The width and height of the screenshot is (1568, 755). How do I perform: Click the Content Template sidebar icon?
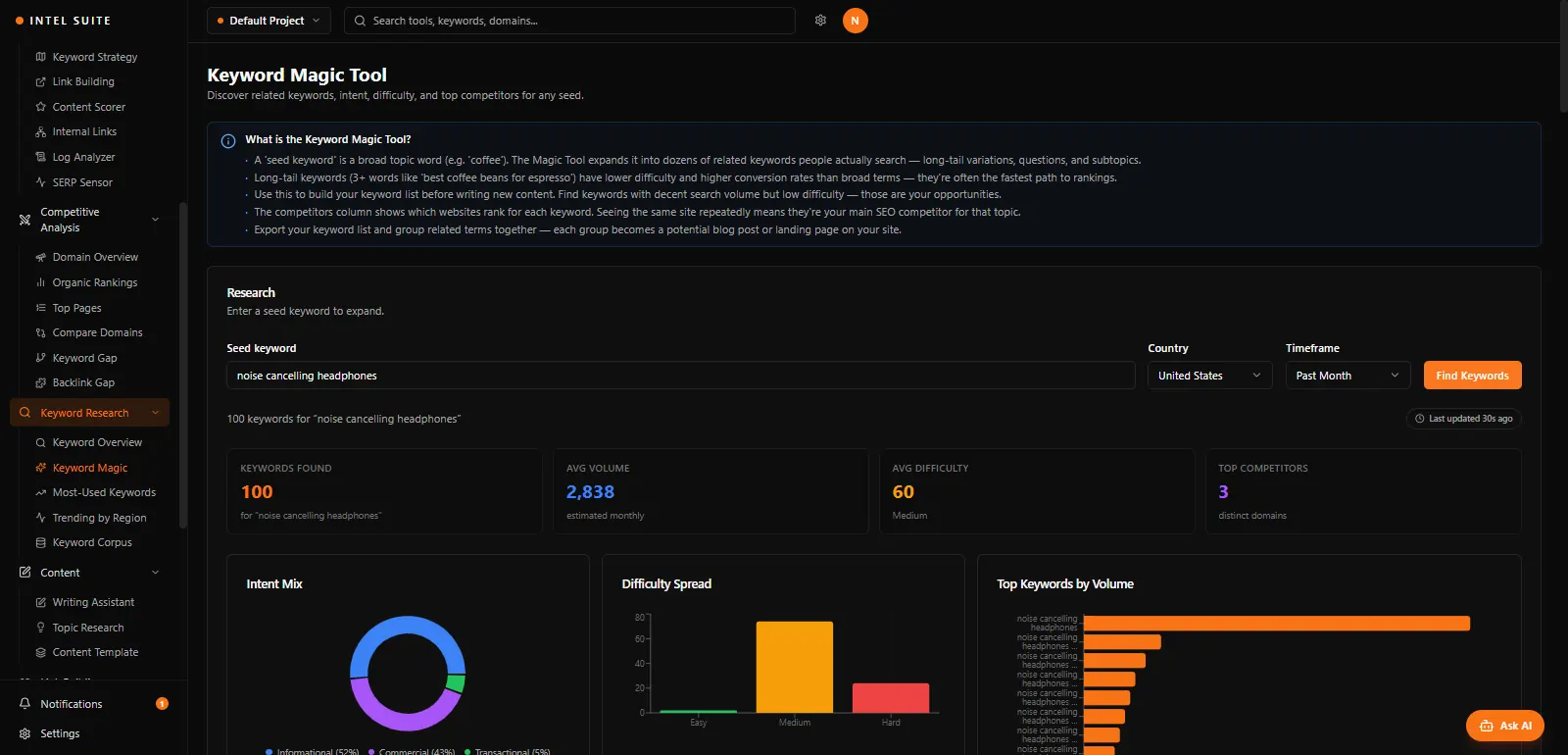click(40, 652)
